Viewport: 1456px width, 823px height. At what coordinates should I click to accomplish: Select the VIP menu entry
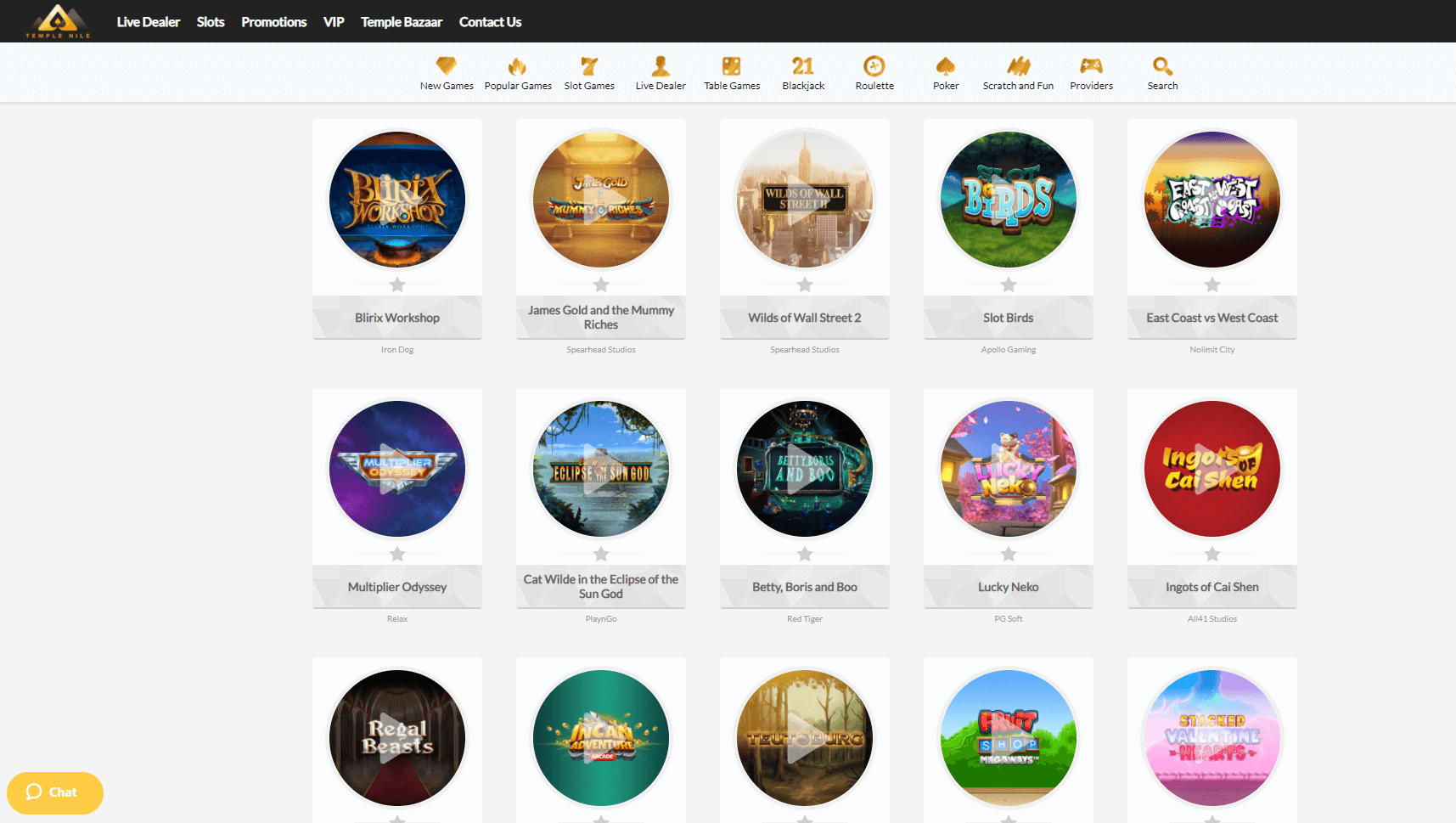pos(334,22)
